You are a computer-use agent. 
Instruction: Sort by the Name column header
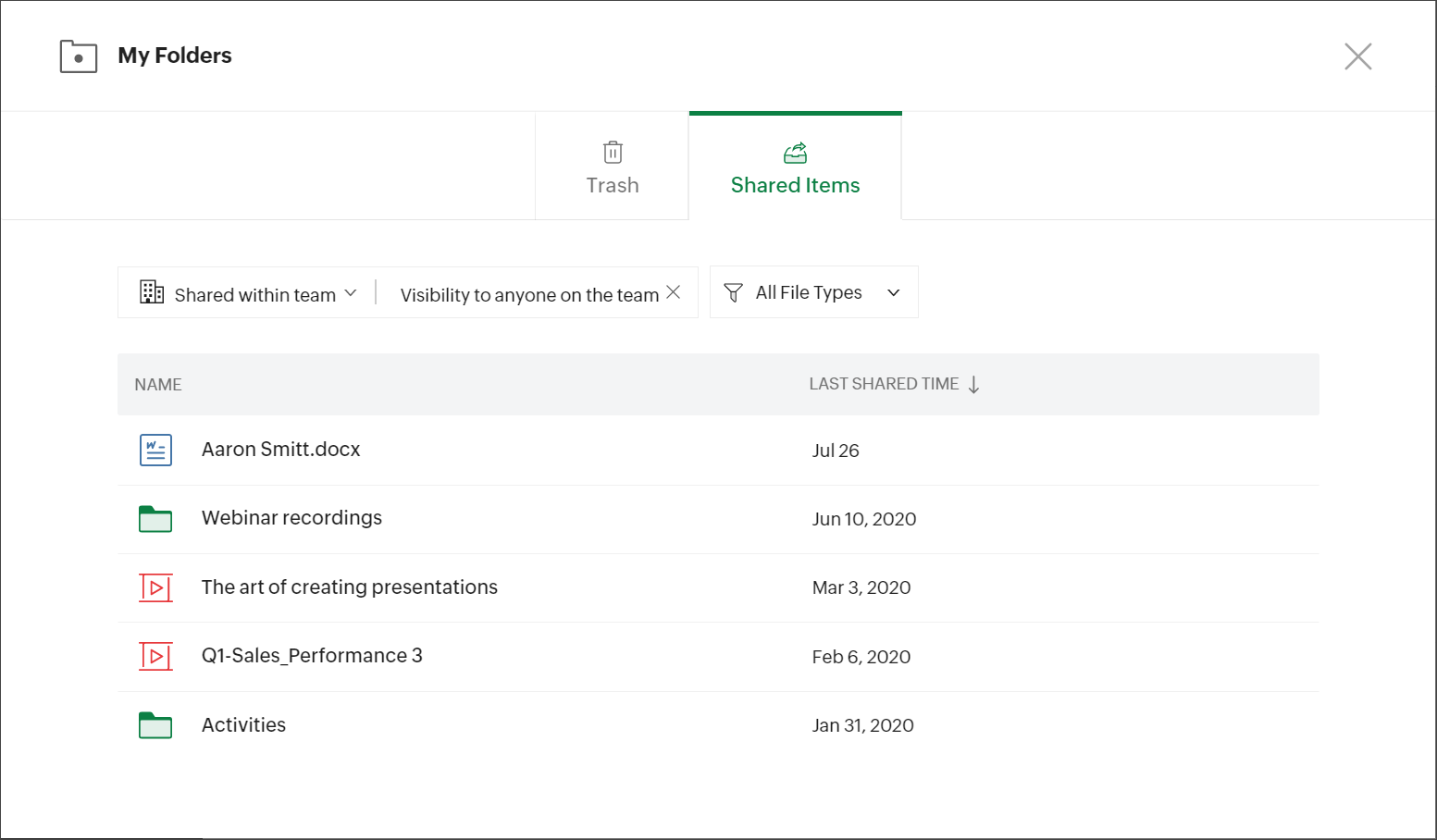pos(158,385)
